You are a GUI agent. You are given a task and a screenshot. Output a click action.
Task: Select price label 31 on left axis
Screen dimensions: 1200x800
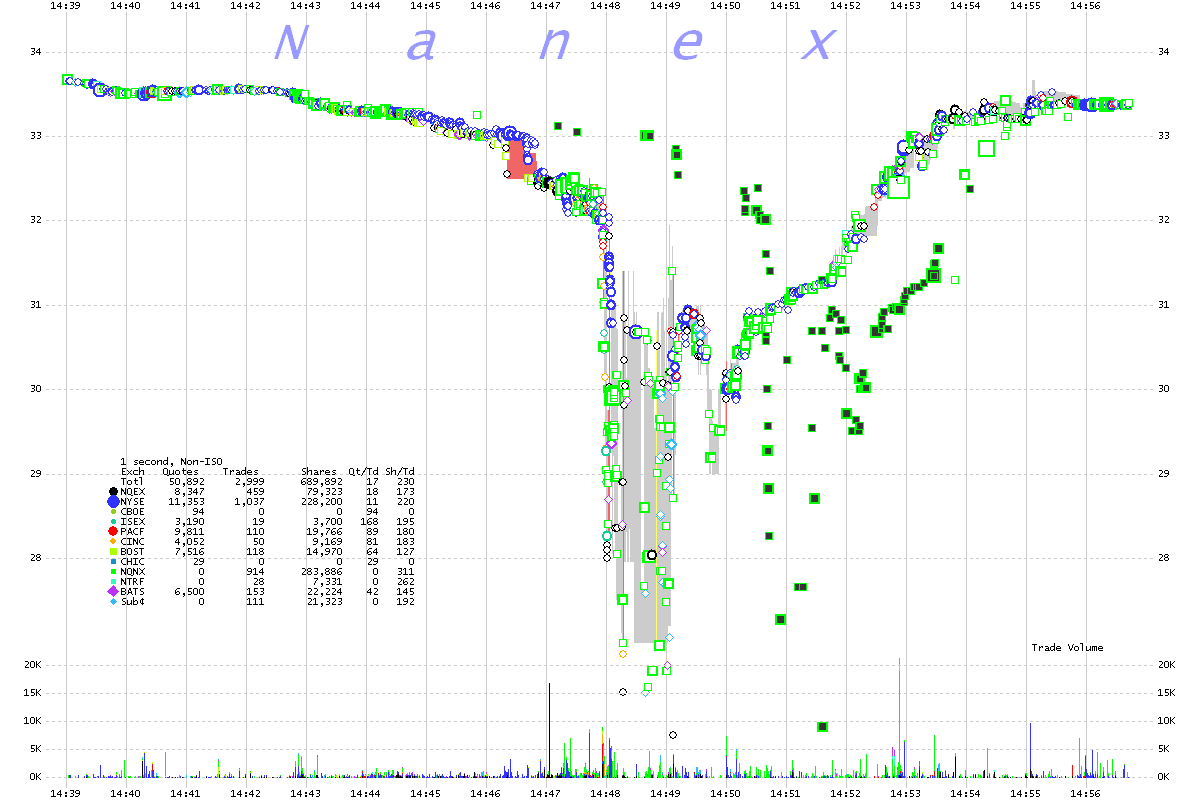[38, 305]
